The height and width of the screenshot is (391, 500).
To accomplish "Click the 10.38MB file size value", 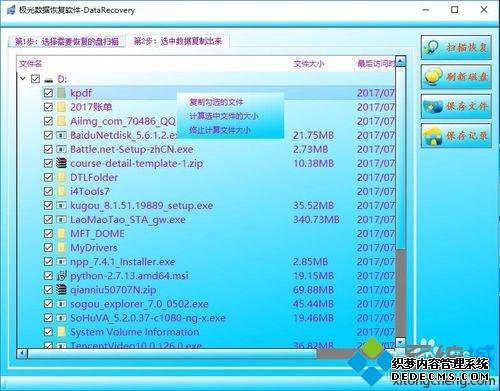I will pos(313,163).
